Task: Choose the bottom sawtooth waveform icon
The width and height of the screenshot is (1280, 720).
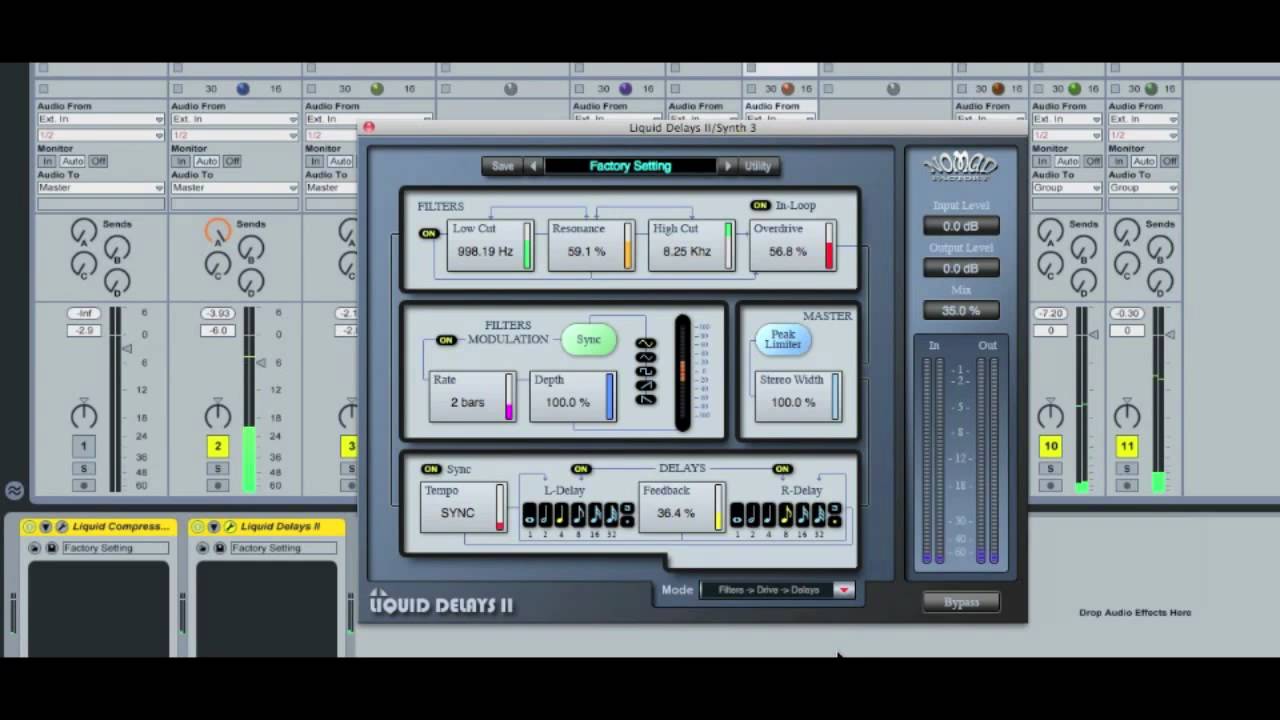Action: (x=645, y=399)
